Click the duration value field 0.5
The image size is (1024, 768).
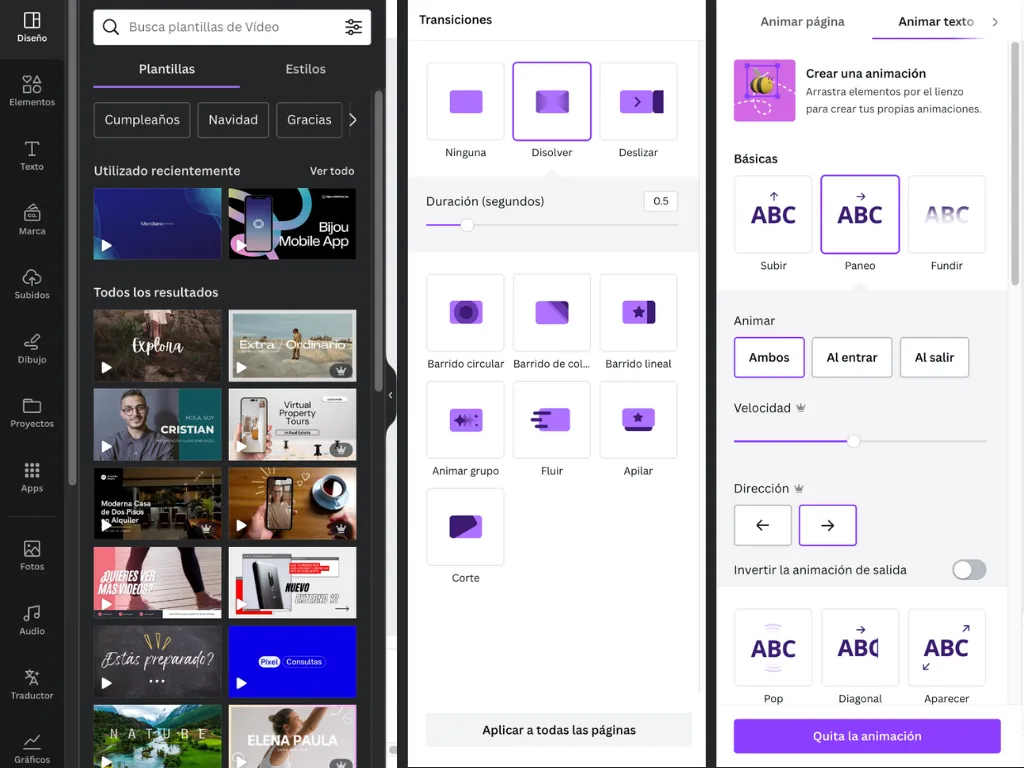[x=661, y=201]
